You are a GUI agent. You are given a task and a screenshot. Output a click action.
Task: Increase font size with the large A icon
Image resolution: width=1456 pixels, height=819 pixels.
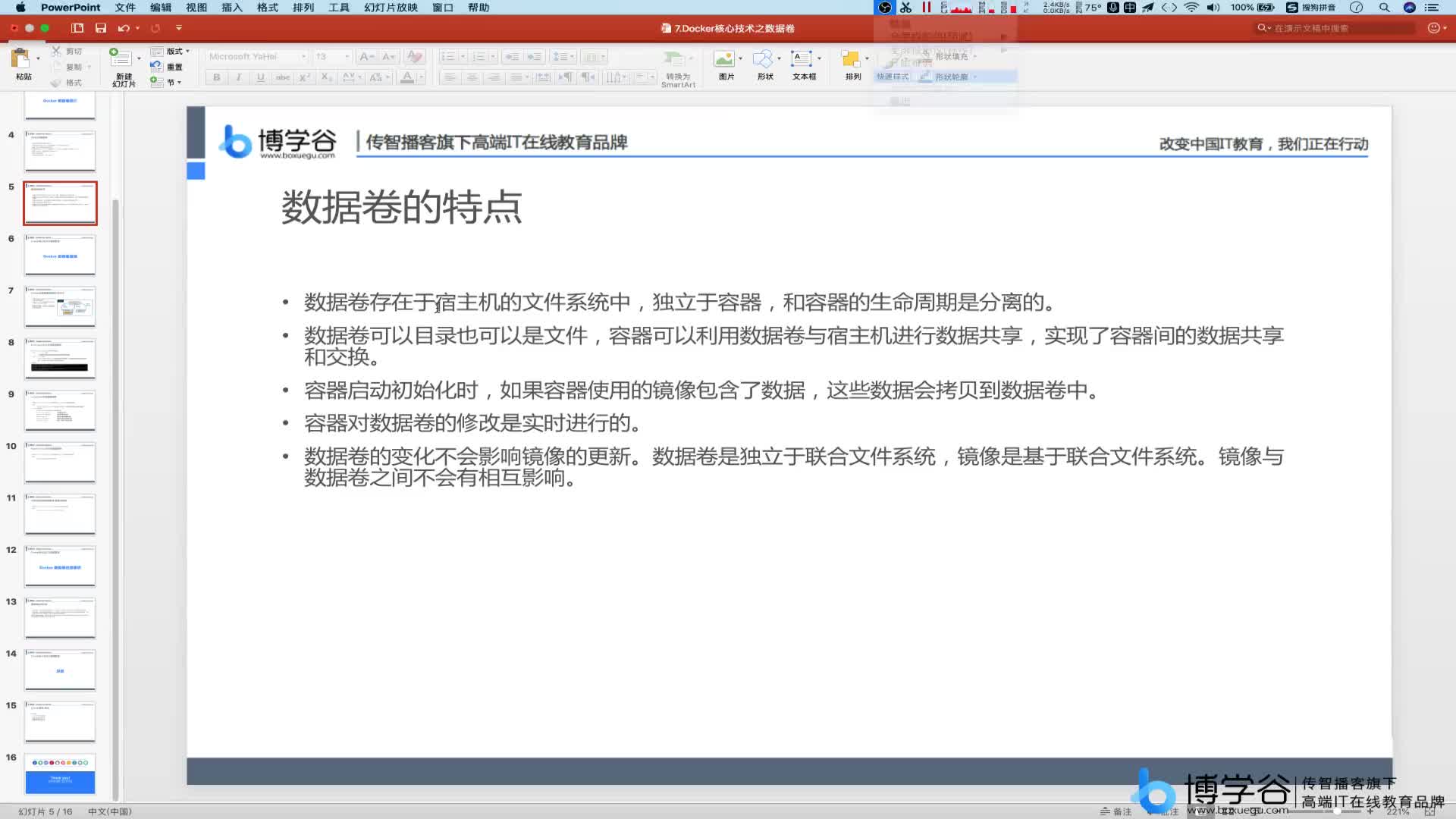pos(366,57)
